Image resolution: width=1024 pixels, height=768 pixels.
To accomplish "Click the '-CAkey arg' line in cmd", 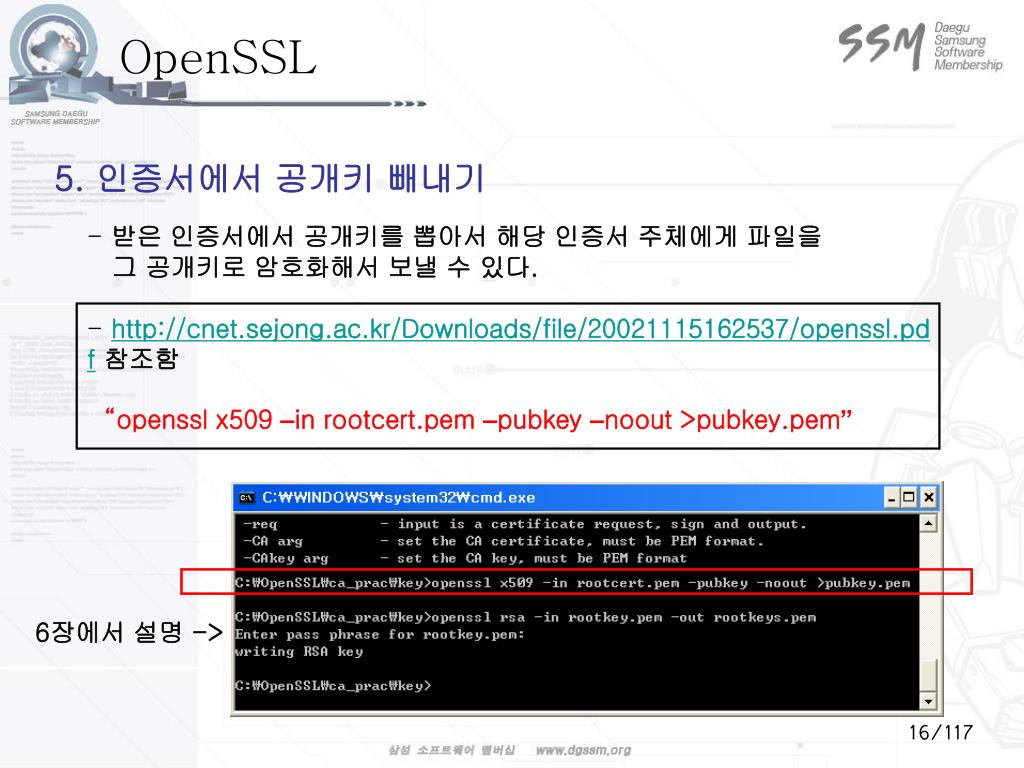I will [x=464, y=558].
